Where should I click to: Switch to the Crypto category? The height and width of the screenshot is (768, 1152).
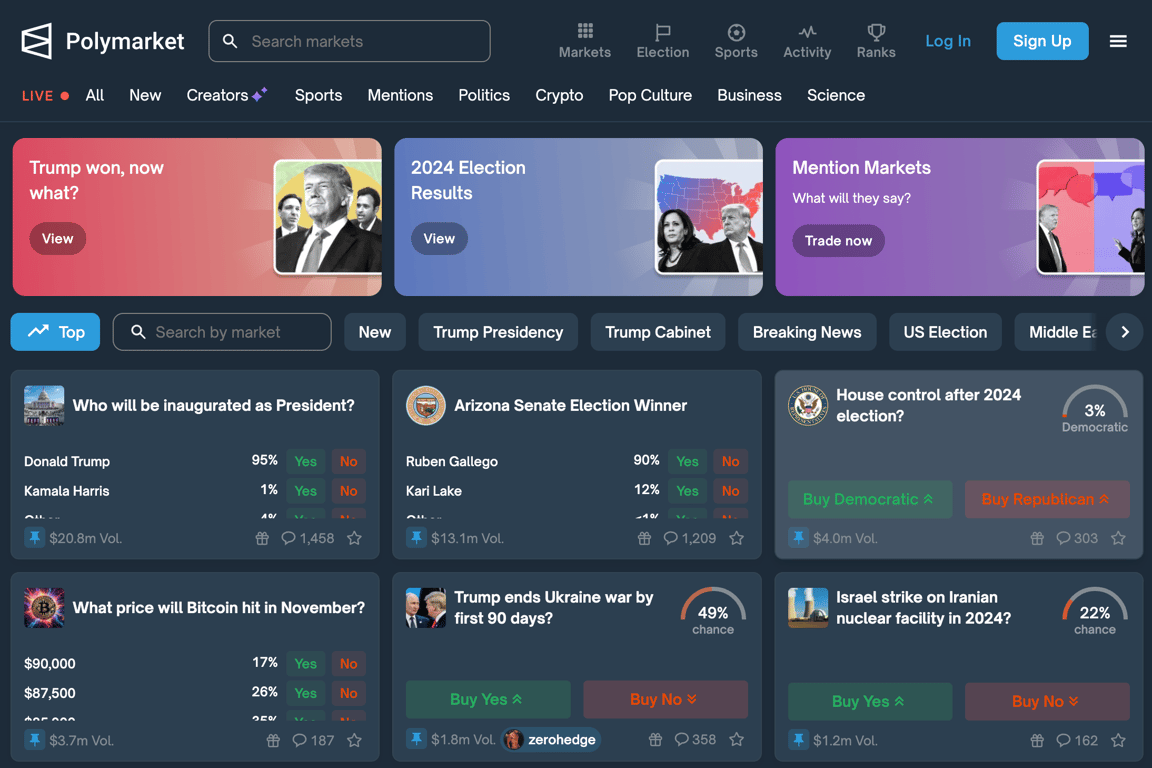[559, 96]
